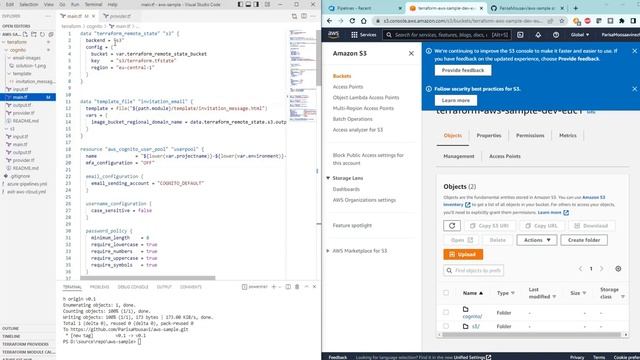
Task: Open the cognito/ folder link
Action: pyautogui.click(x=472, y=316)
